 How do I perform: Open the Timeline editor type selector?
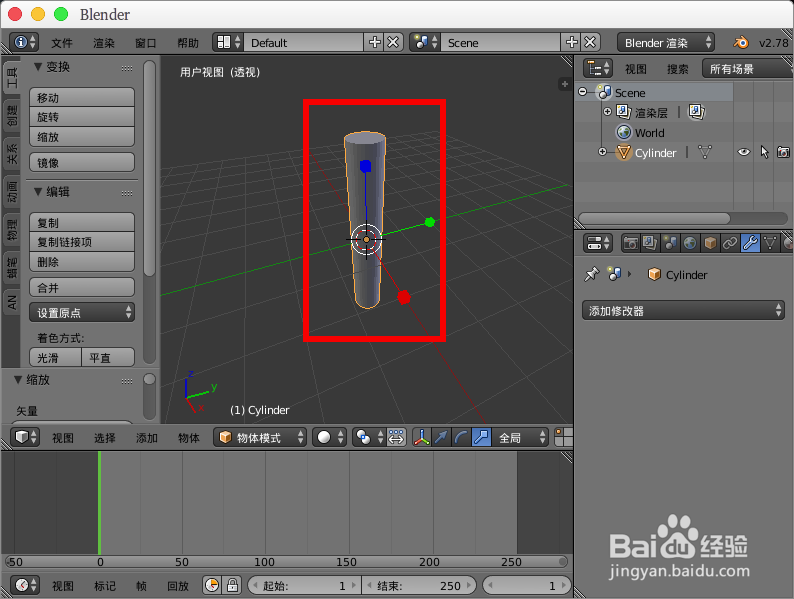[x=25, y=585]
